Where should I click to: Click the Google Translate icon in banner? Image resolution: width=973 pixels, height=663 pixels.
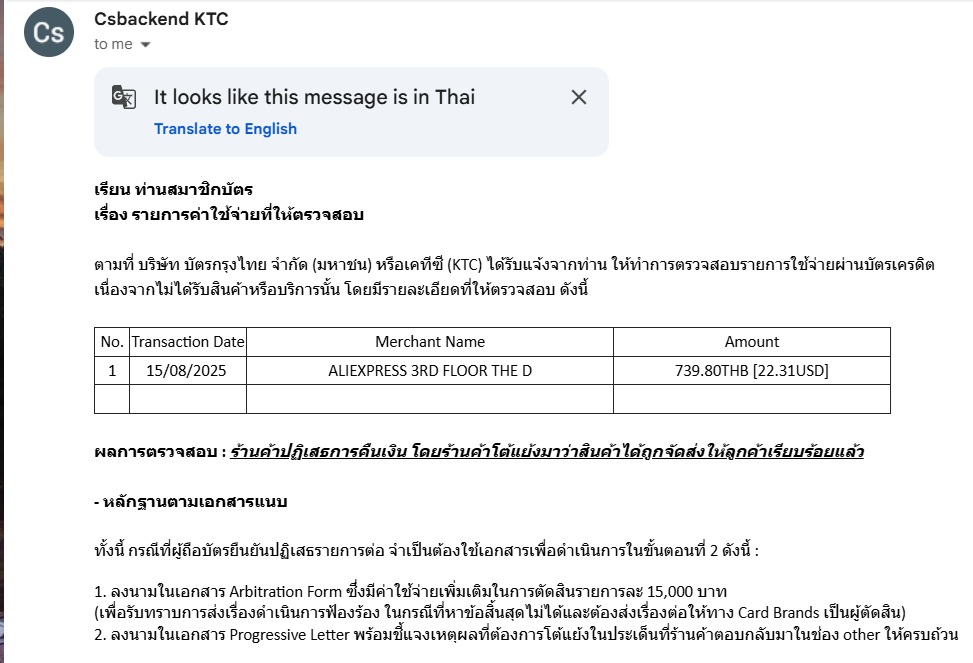pyautogui.click(x=123, y=97)
